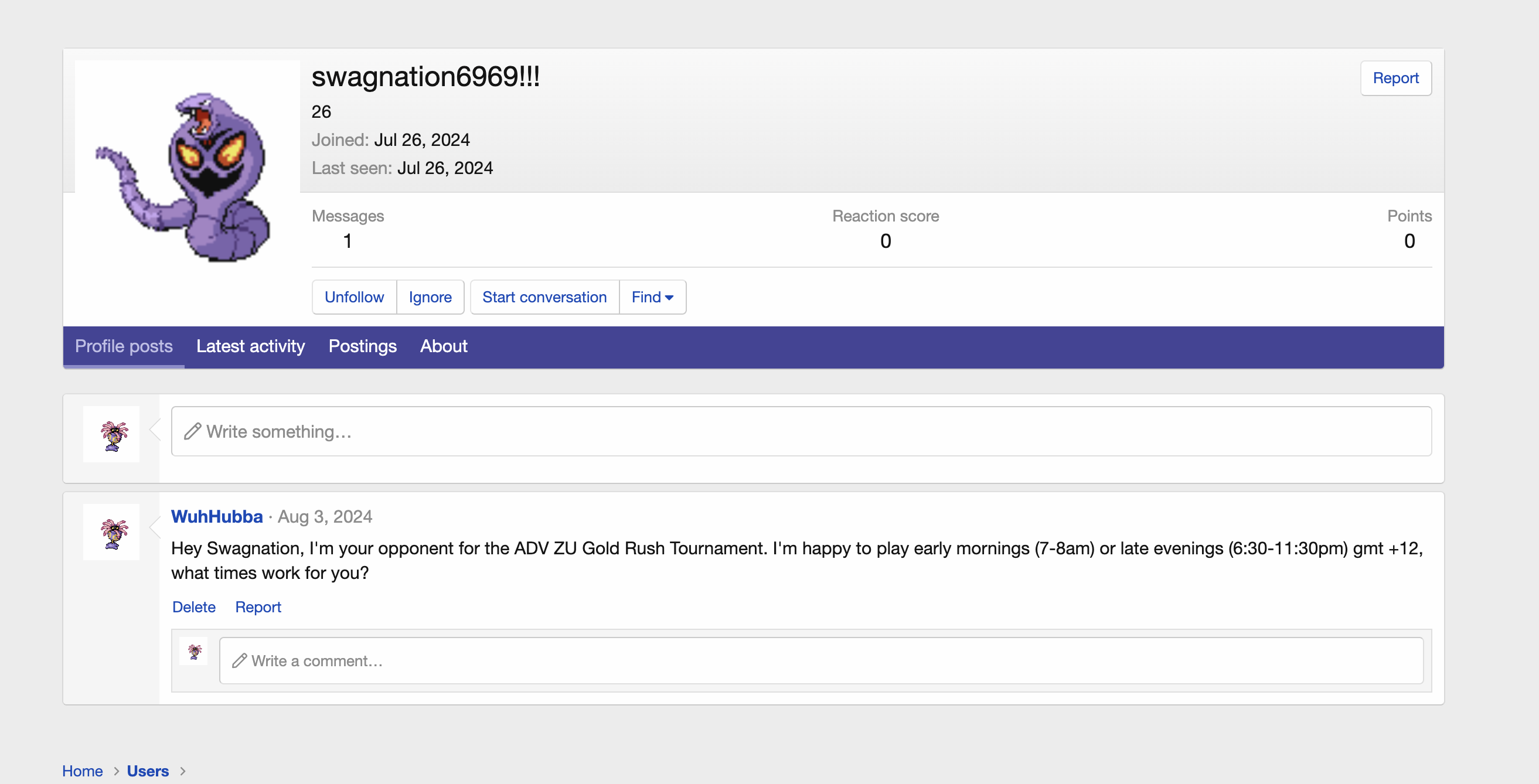Image resolution: width=1539 pixels, height=784 pixels.
Task: Click WuhHubba's avatar next to the post
Action: (111, 531)
